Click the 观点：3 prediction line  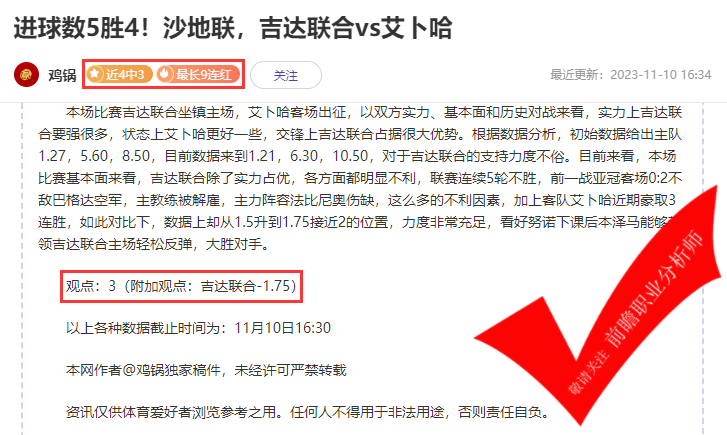181,286
